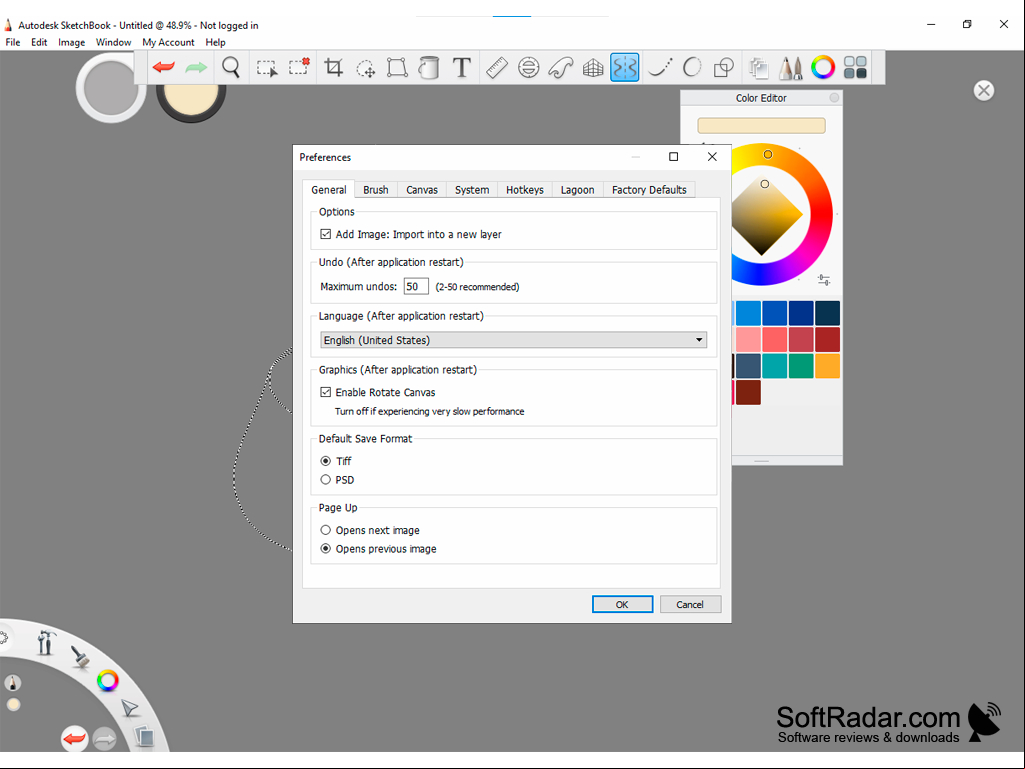The width and height of the screenshot is (1025, 769).
Task: Click the green Redo arrow in top toolbar
Action: point(195,67)
